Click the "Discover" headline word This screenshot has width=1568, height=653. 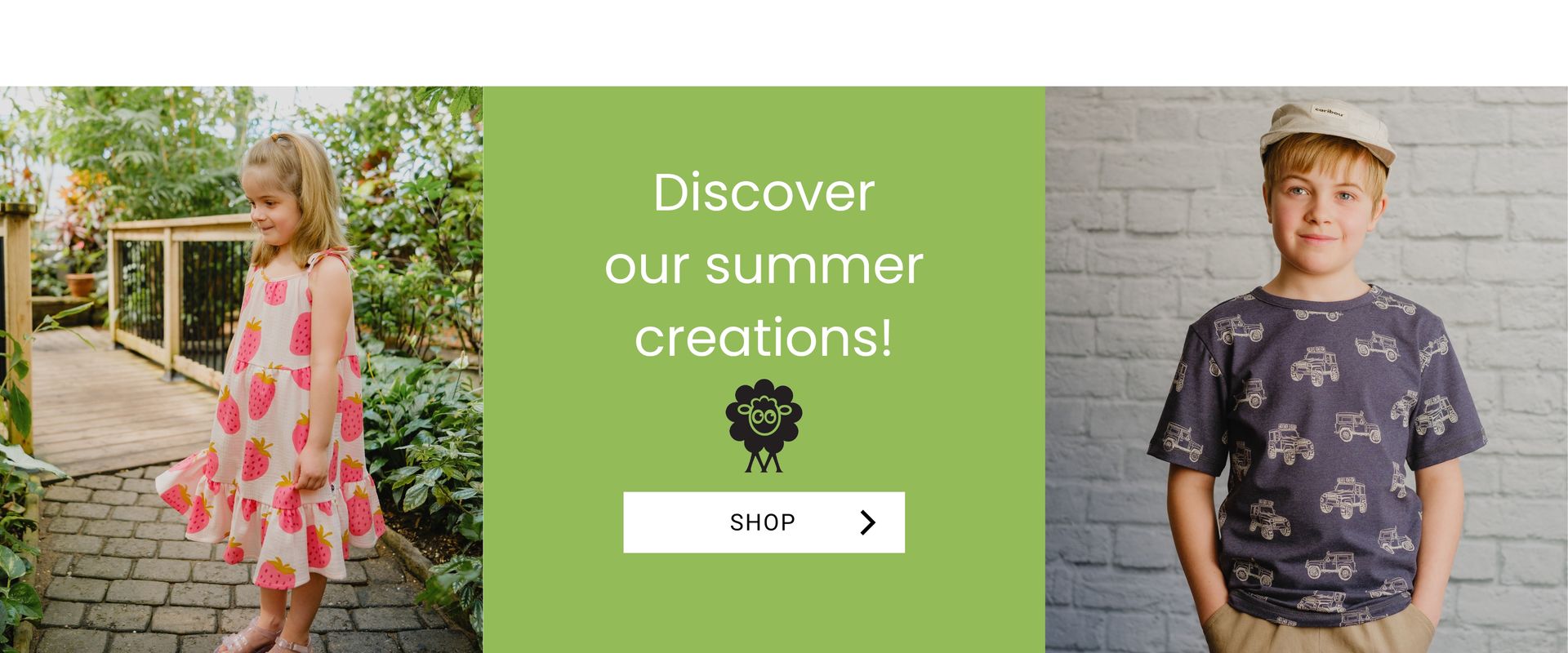[x=764, y=193]
